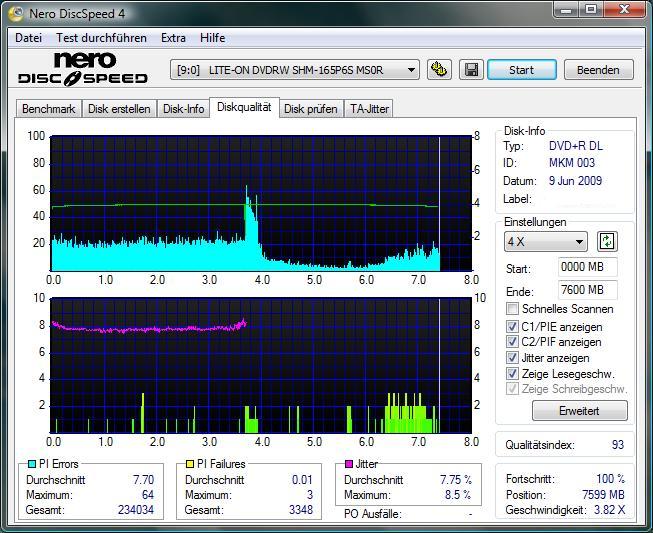Viewport: 653px width, 533px height.
Task: Click the Ende 7600 MB input field
Action: tap(587, 290)
